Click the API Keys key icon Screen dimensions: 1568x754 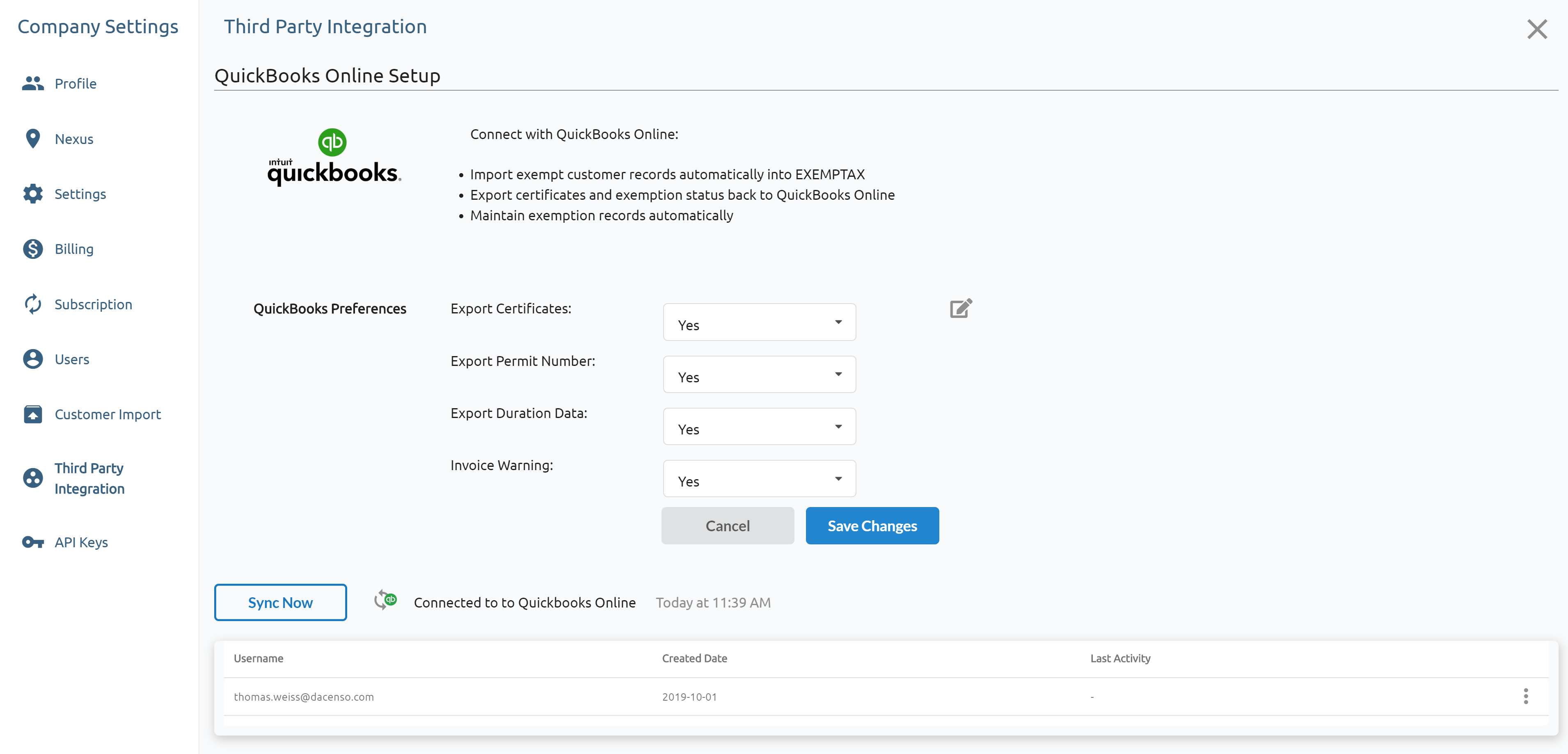point(33,542)
